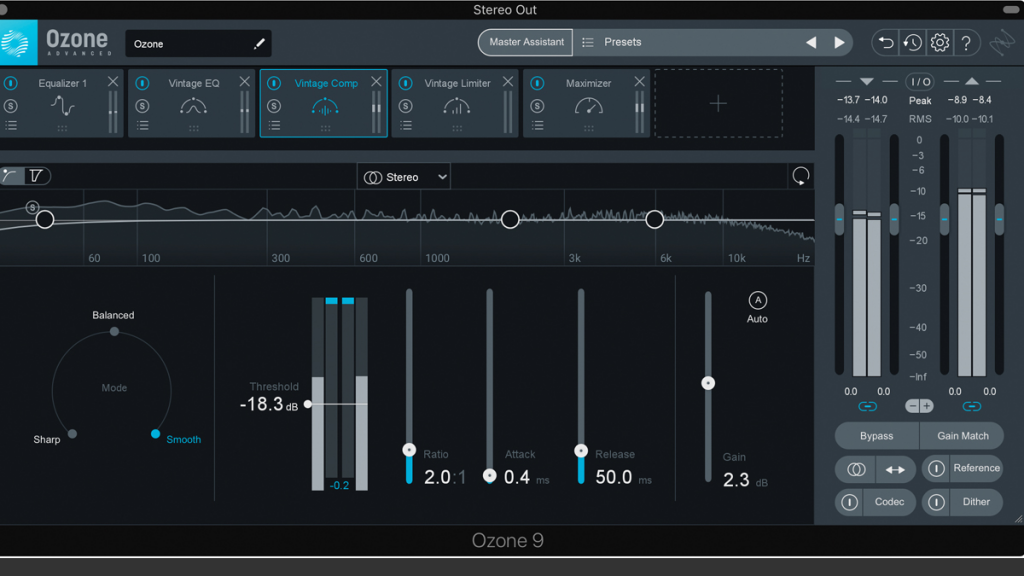
Task: Click the Gain slider handle
Action: click(x=708, y=383)
